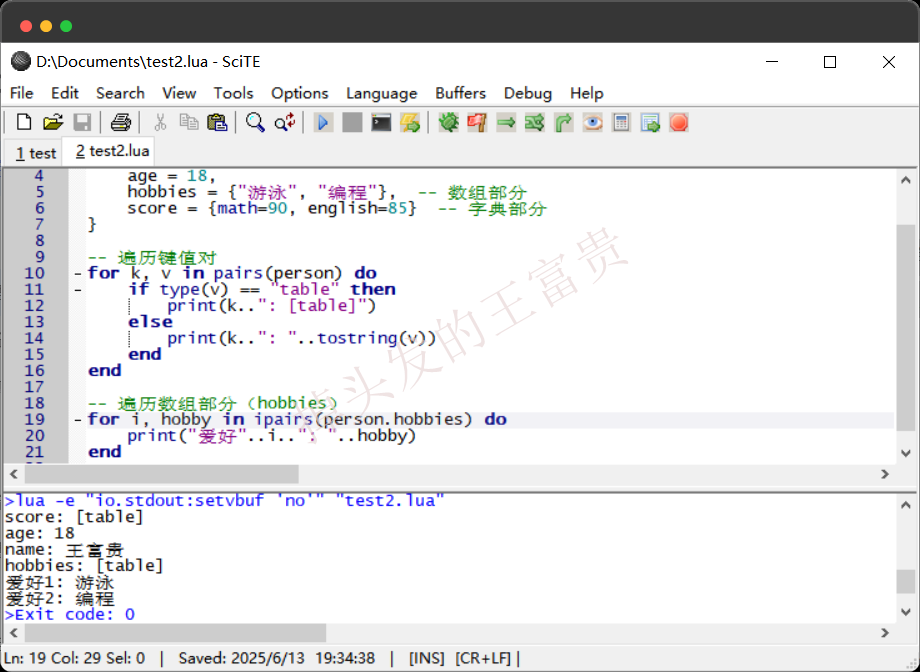
Task: Click the [INS] status bar indicator
Action: point(427,658)
